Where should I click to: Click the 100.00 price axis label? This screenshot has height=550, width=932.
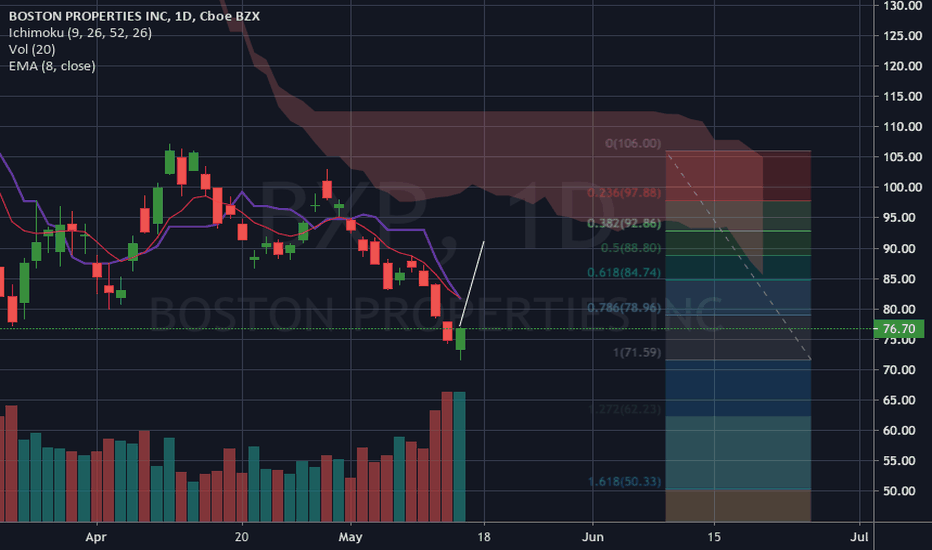pos(902,187)
